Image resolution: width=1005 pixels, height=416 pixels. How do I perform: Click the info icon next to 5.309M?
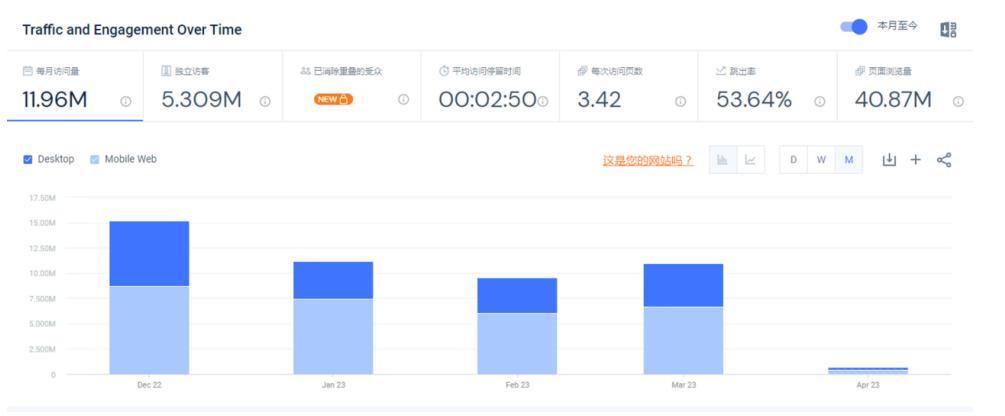(x=265, y=101)
